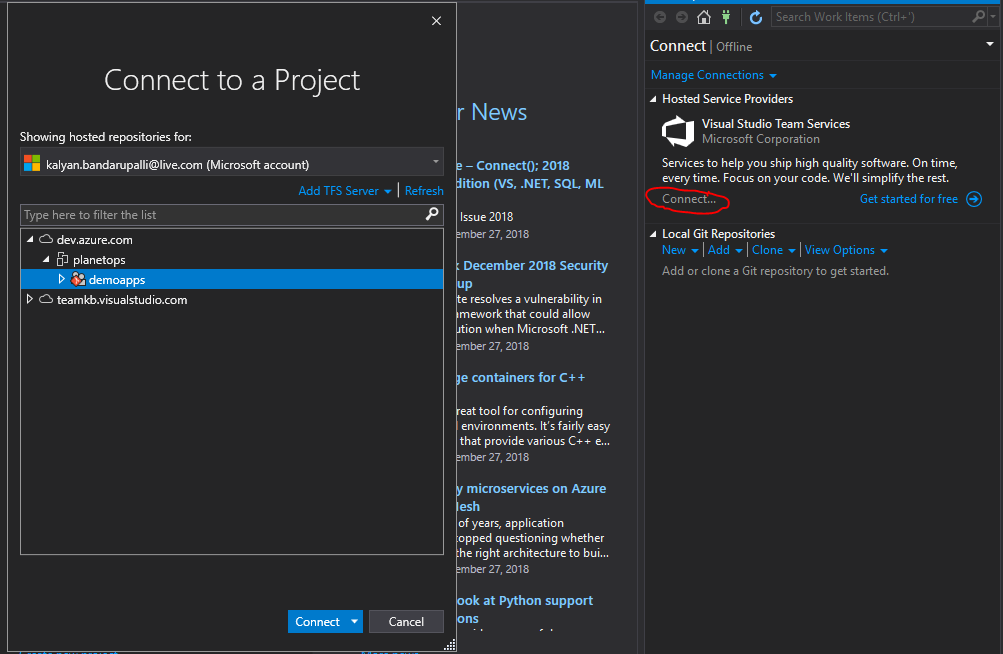Collapse Local Git Repositories section
Image resolution: width=1003 pixels, height=654 pixels.
click(653, 234)
